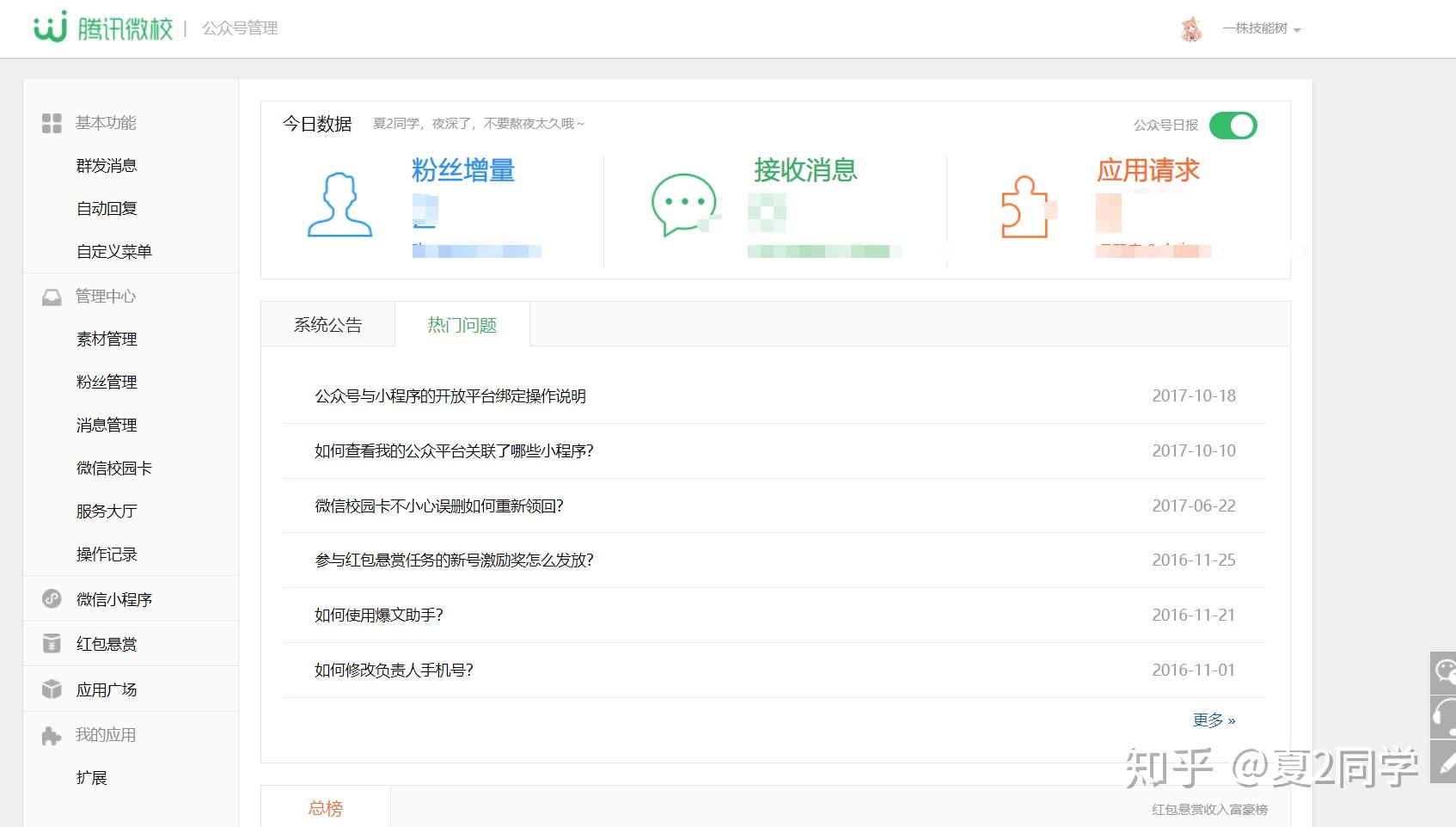Click the 应用广场 cube icon
The height and width of the screenshot is (827, 1456).
tap(52, 689)
